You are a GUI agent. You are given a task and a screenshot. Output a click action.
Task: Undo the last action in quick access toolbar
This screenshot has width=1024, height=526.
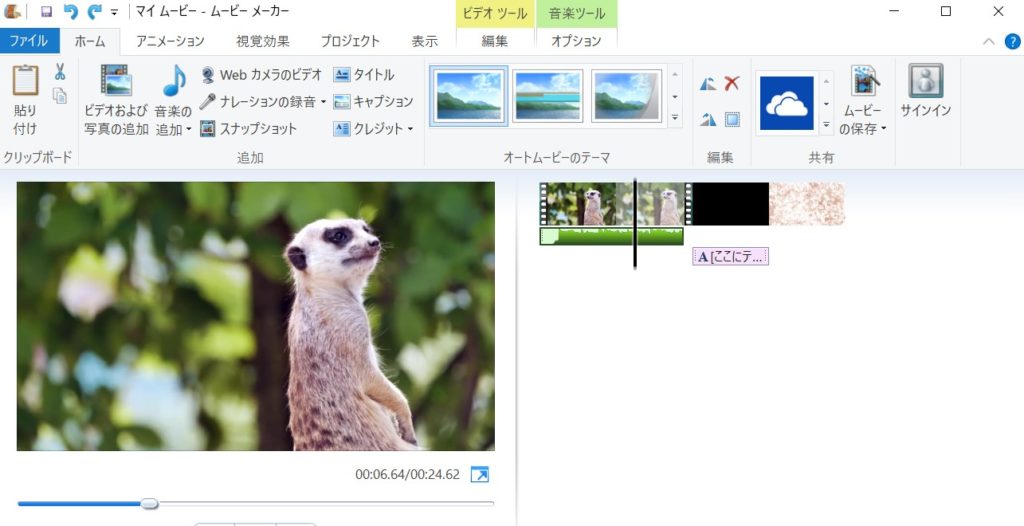[70, 11]
